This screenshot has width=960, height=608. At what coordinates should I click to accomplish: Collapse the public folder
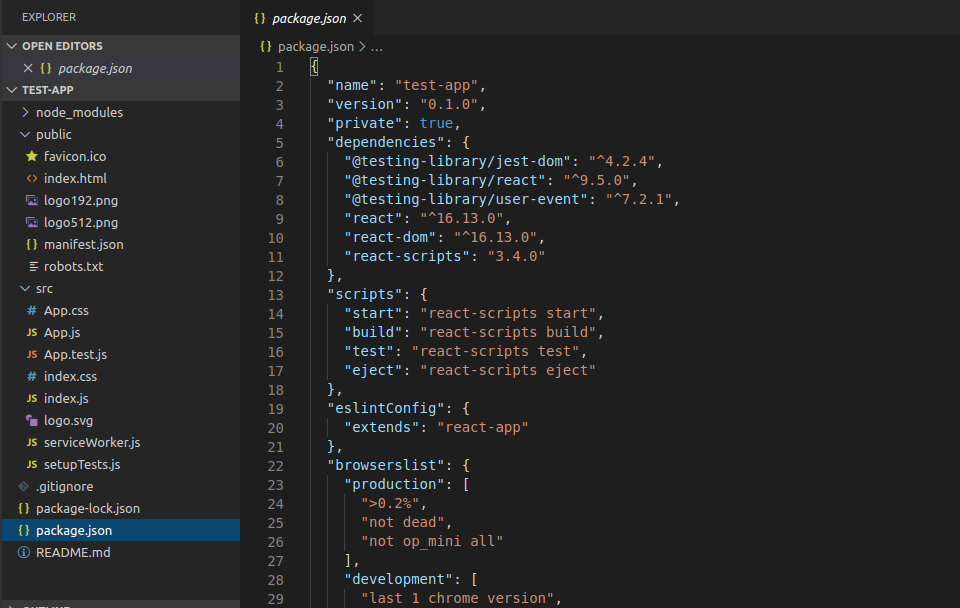coord(53,134)
